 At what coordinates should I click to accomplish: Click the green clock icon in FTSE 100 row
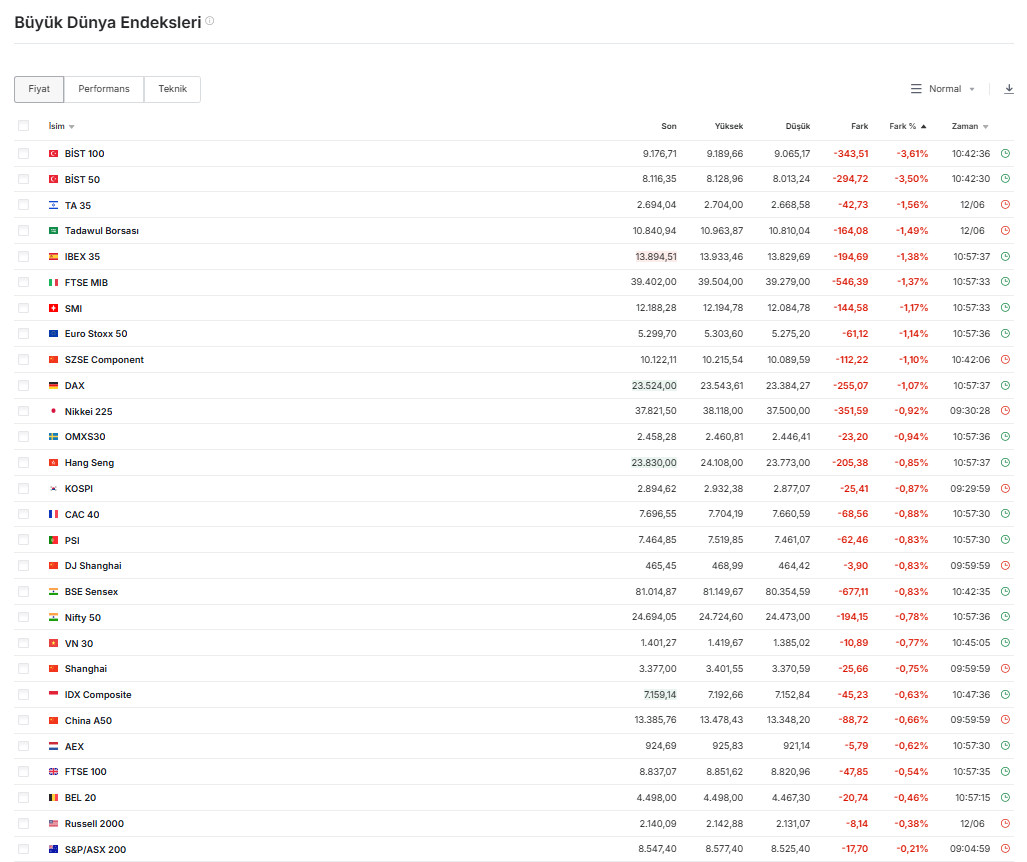pos(1005,772)
